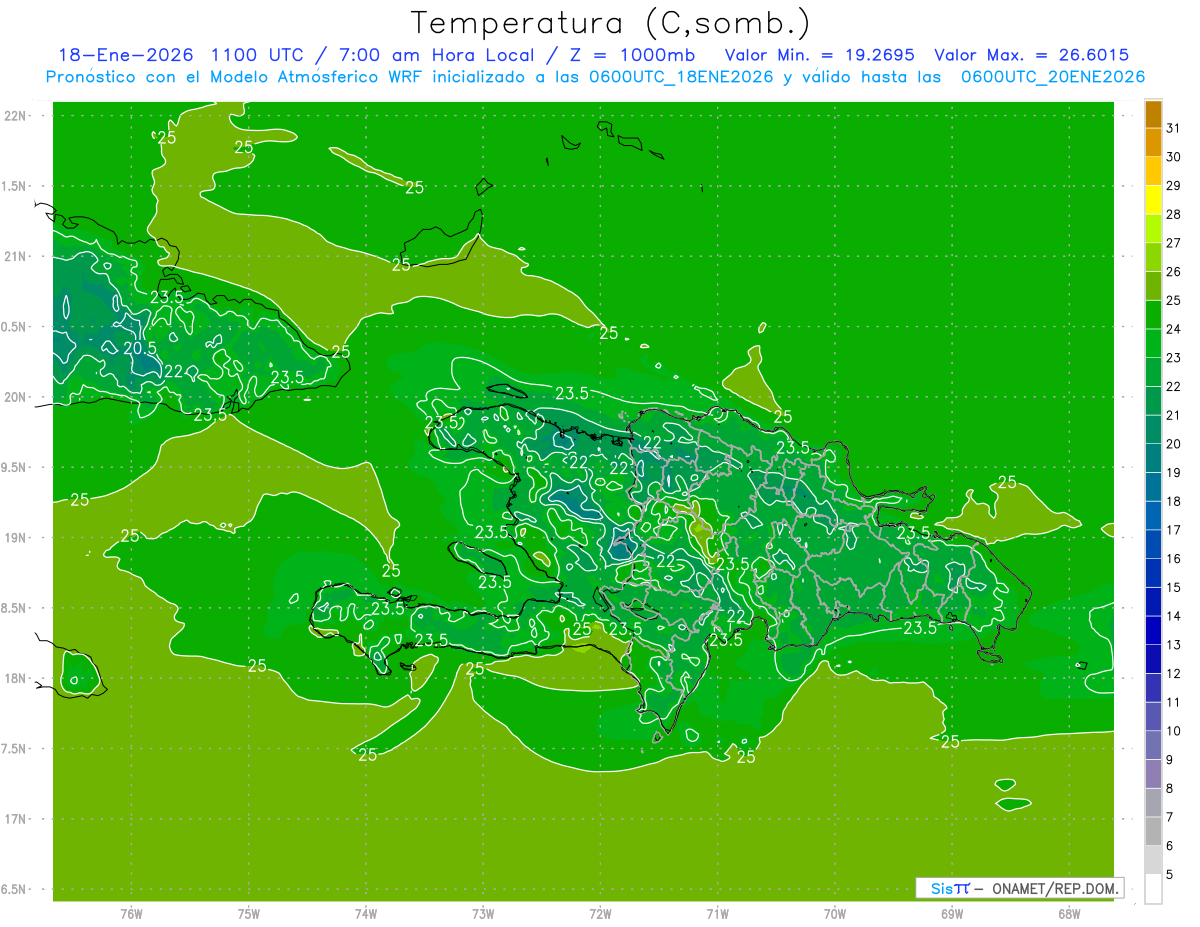
Task: Click the "70W" longitude axis label
Action: [x=834, y=913]
